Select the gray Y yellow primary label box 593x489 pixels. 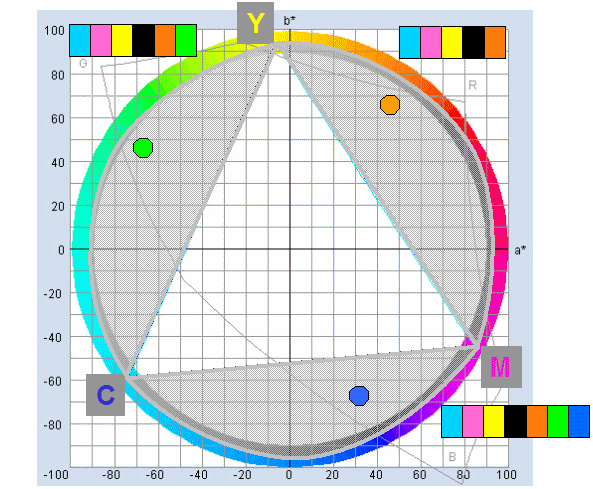[256, 23]
